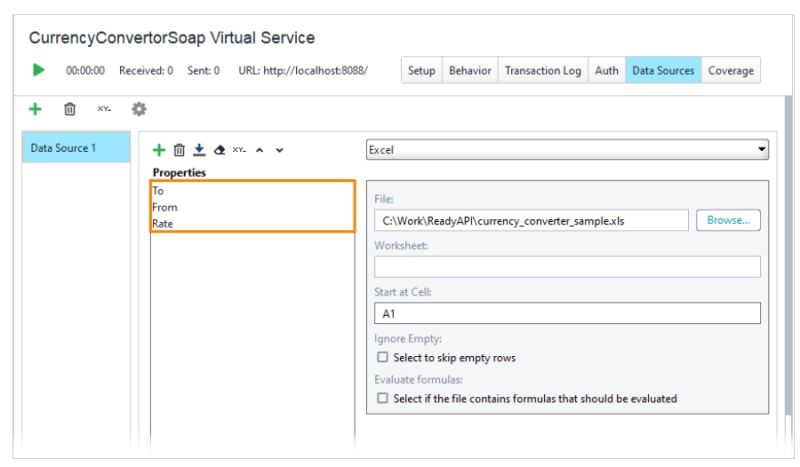This screenshot has width=800, height=467.
Task: Click the empty Worksheet input field
Action: pyautogui.click(x=567, y=267)
